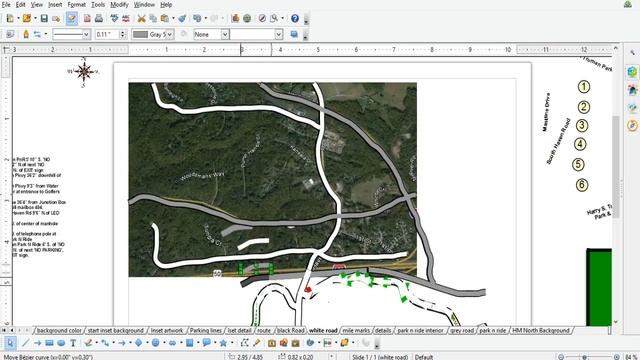The height and width of the screenshot is (360, 640).
Task: Select the Line drawing tool
Action: pyautogui.click(x=25, y=343)
